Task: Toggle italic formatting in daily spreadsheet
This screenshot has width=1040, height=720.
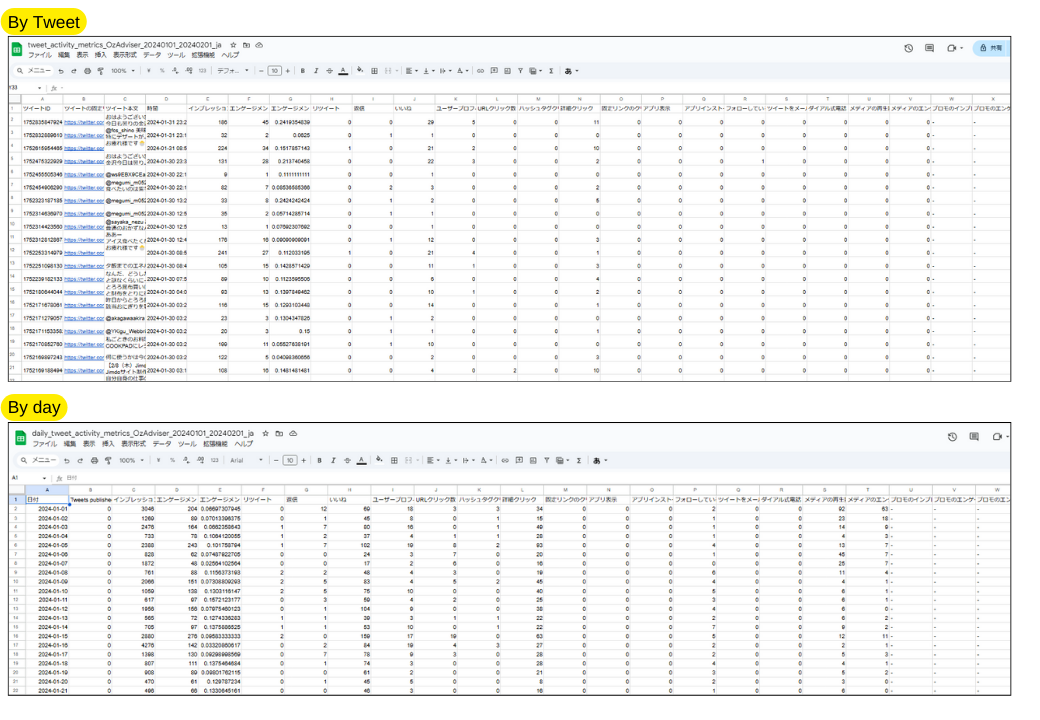Action: pos(333,461)
